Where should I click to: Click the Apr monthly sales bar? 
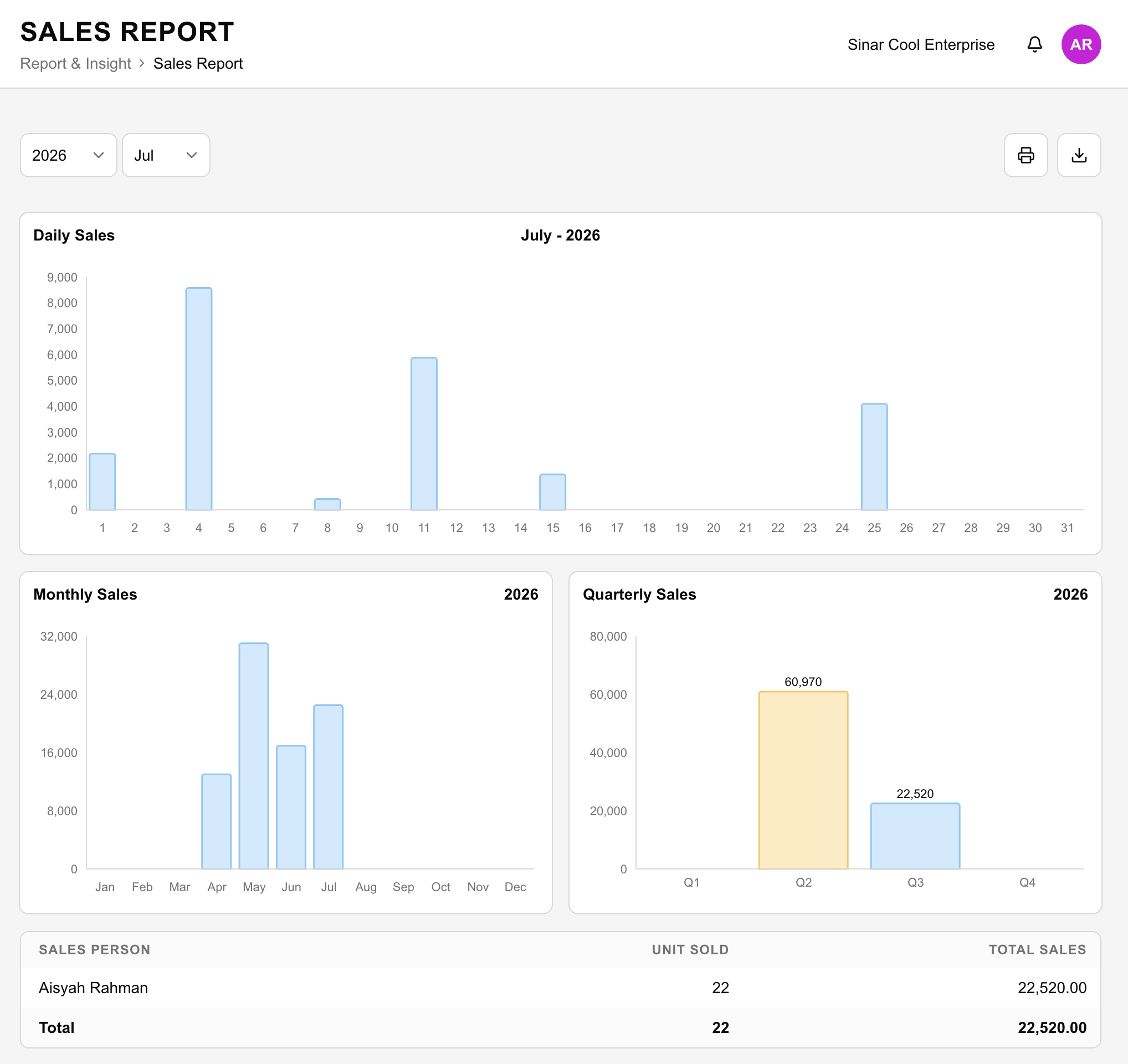pos(216,821)
